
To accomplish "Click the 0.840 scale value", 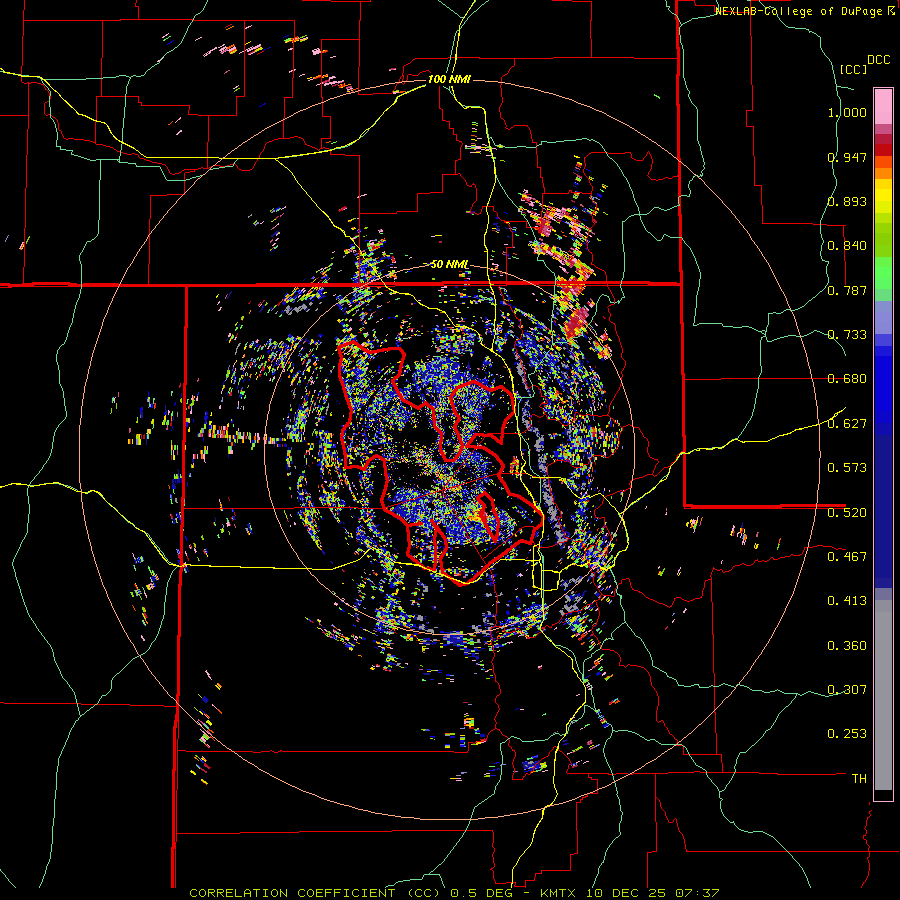I will pos(847,246).
